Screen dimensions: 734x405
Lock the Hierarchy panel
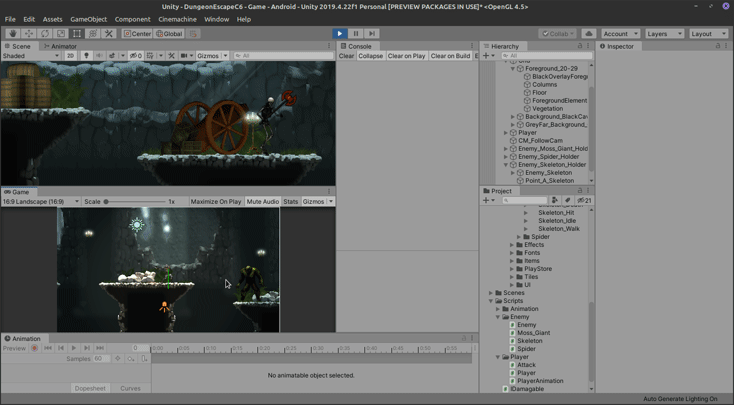tap(580, 46)
